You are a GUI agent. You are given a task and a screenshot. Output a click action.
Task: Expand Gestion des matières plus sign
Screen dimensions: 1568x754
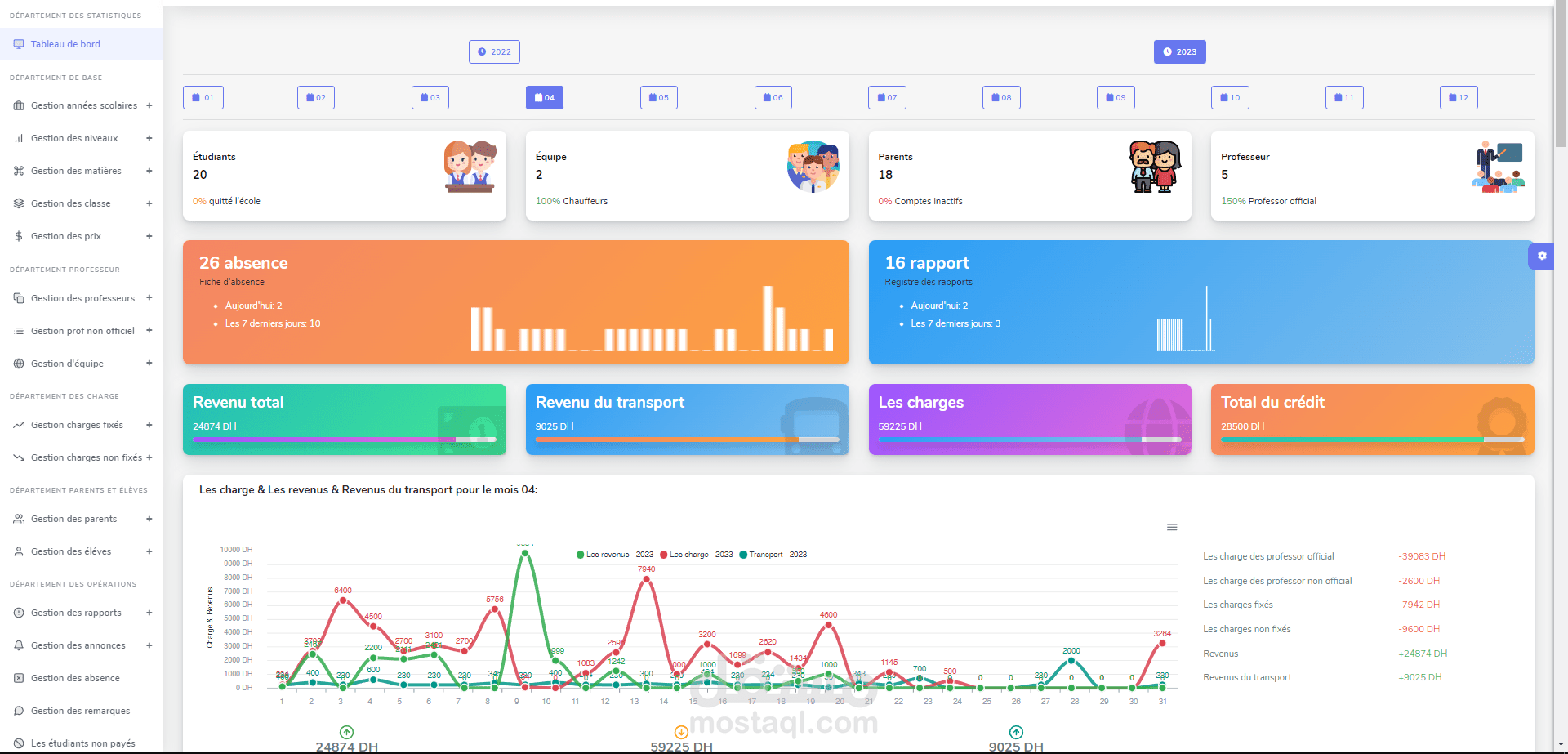tap(149, 171)
